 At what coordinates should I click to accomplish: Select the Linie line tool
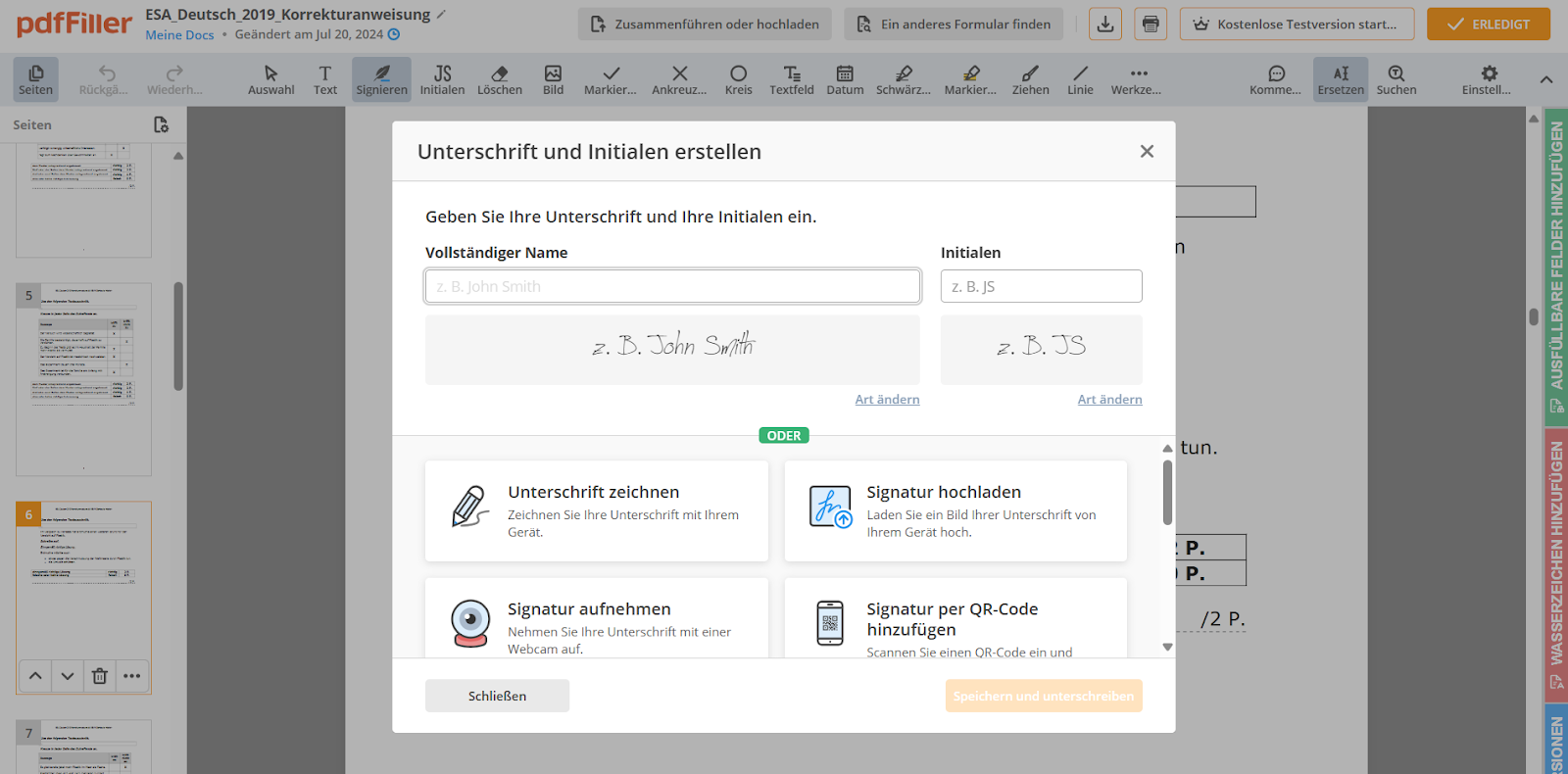1080,80
